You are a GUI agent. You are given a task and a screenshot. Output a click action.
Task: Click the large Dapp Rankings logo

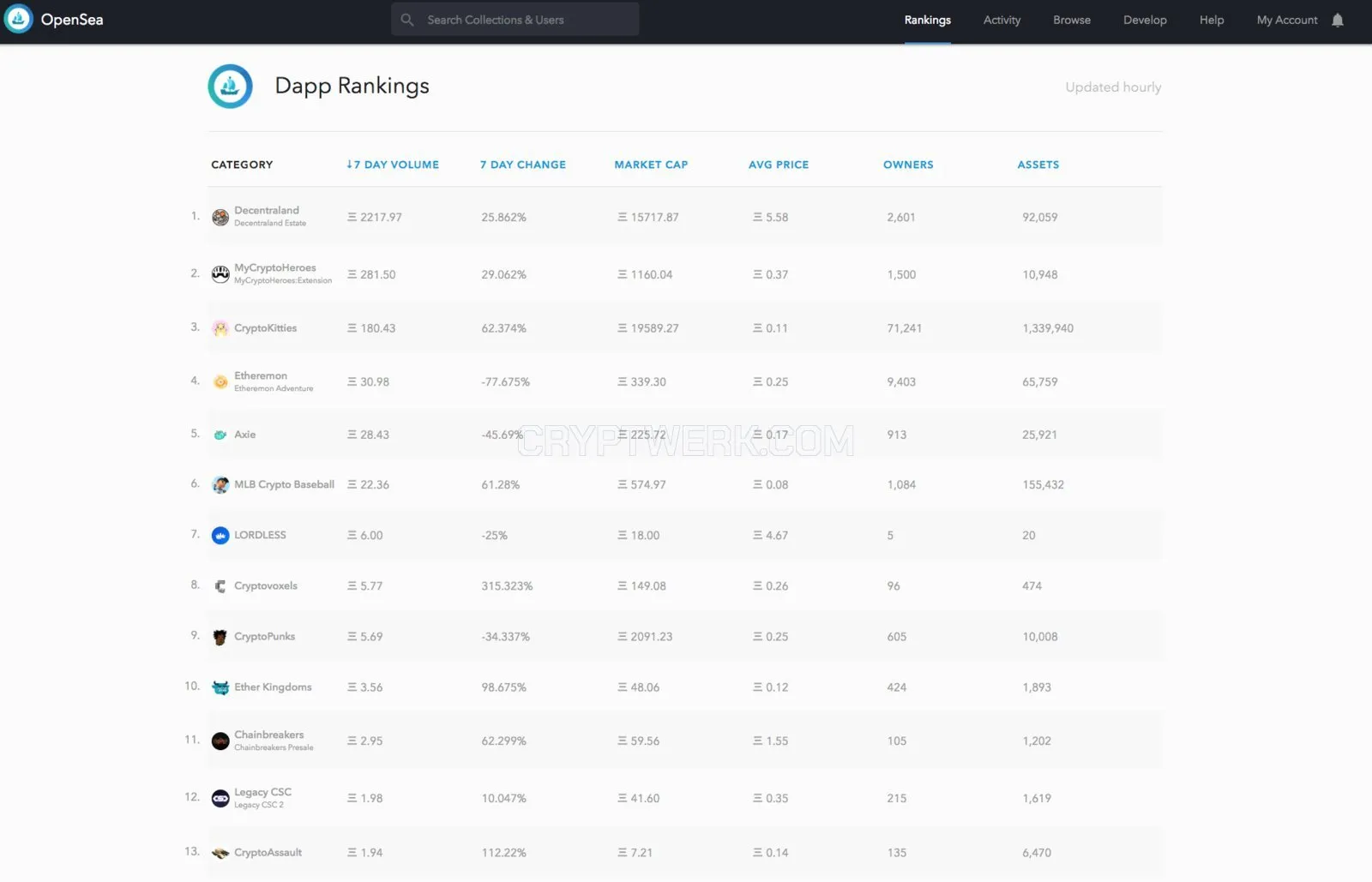230,87
